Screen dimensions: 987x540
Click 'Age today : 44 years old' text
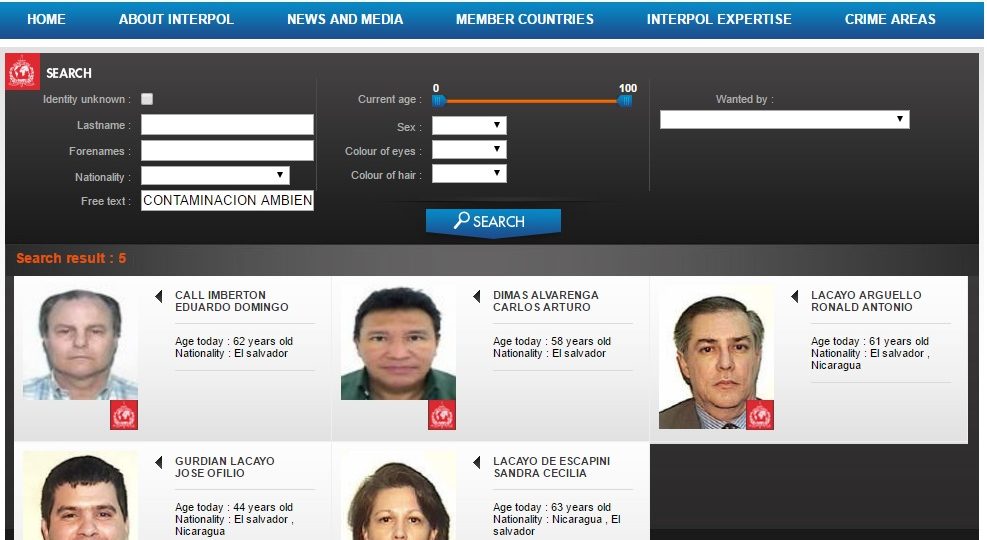tap(234, 507)
